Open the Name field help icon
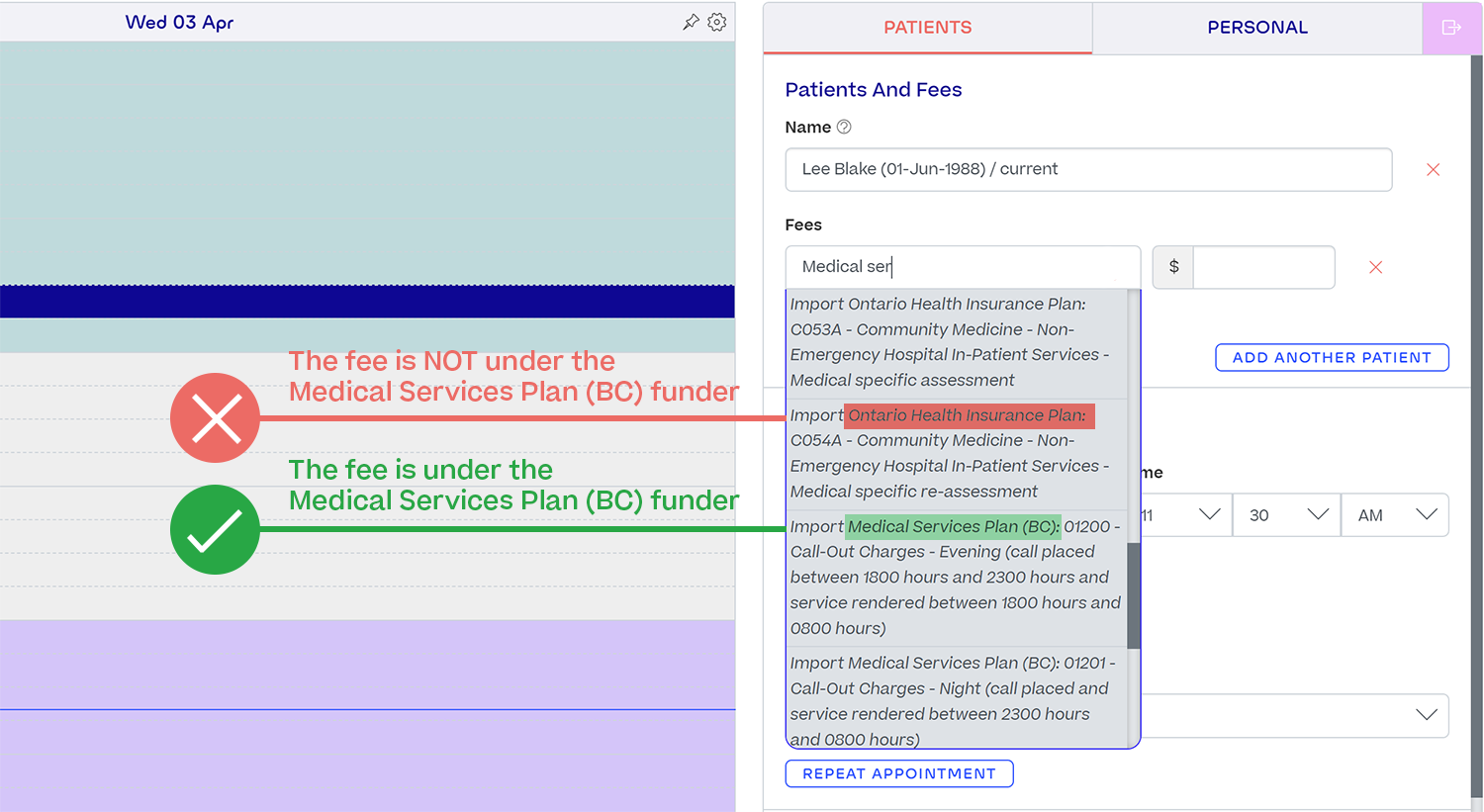Image resolution: width=1484 pixels, height=812 pixels. [x=844, y=127]
